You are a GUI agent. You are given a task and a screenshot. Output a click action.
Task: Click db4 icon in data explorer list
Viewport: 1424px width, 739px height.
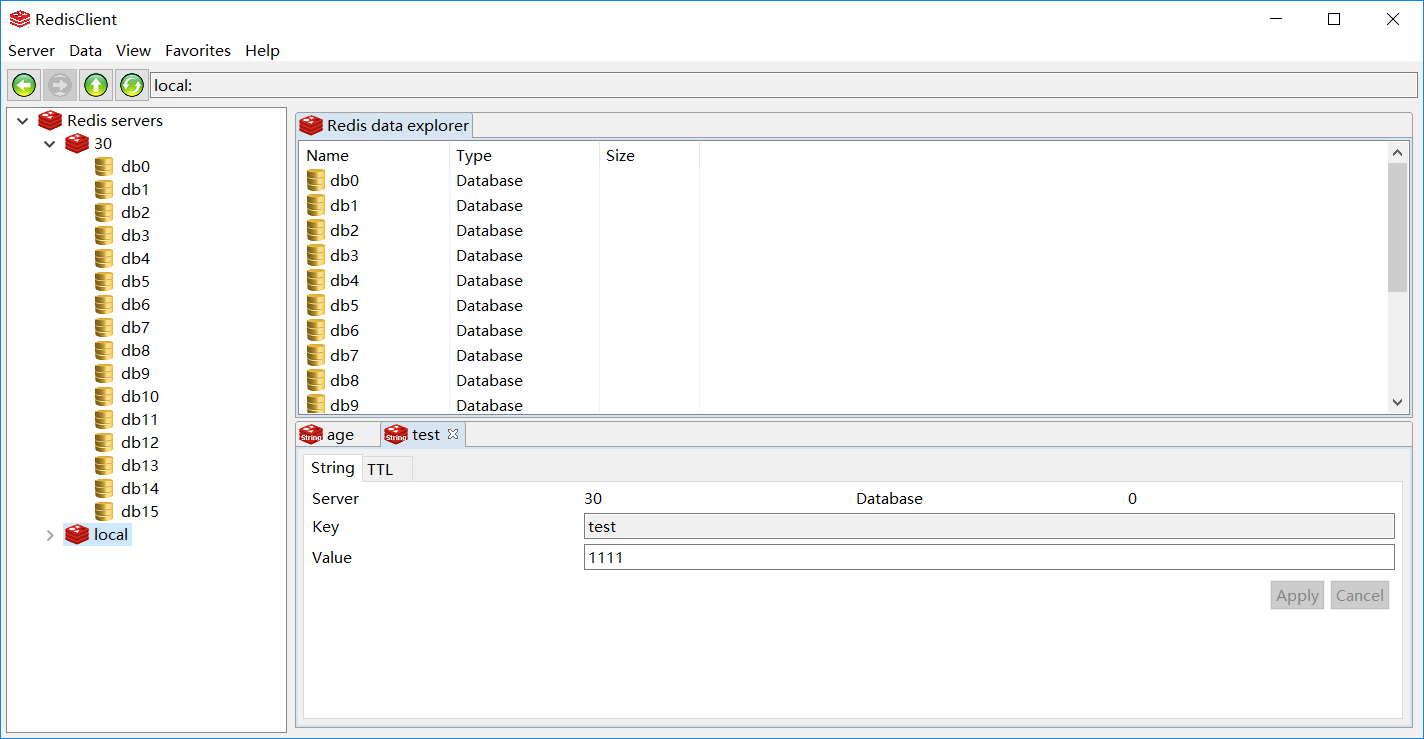(316, 280)
